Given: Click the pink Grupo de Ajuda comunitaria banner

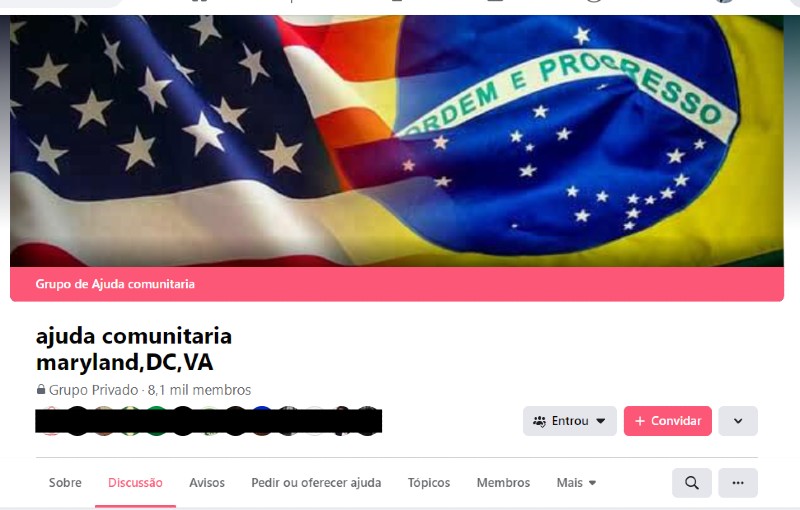Looking at the screenshot, I should tap(397, 284).
